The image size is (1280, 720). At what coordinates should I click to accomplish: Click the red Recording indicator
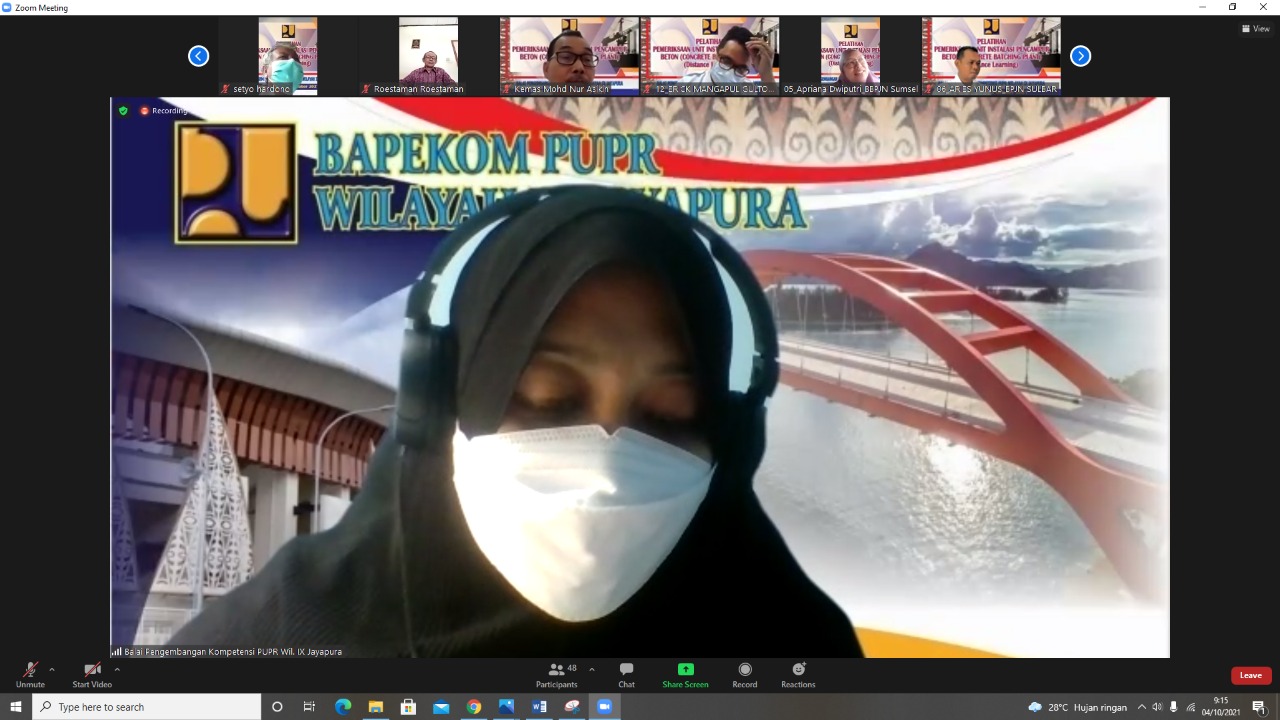coord(165,110)
